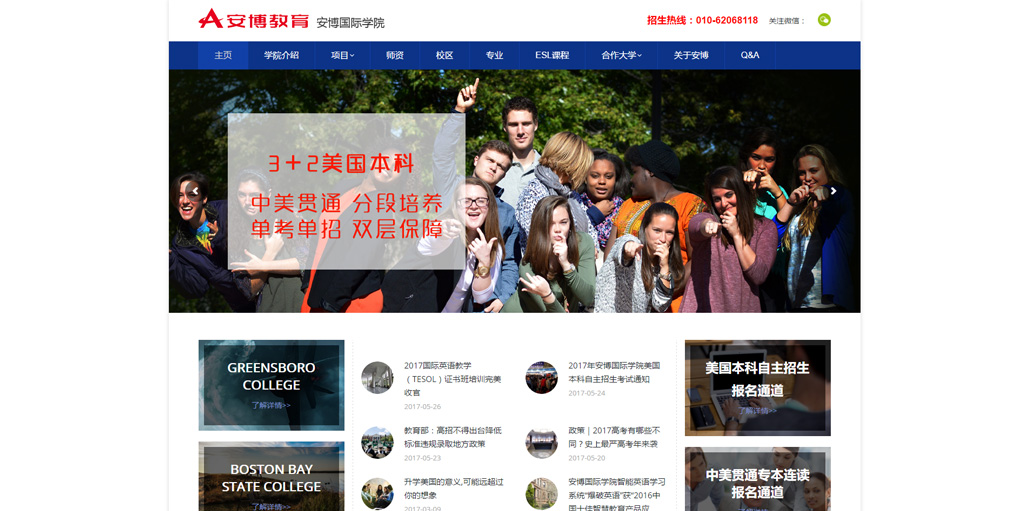Open the TESOL news round thumbnail
Viewport: 1024px width, 511px height.
point(377,378)
